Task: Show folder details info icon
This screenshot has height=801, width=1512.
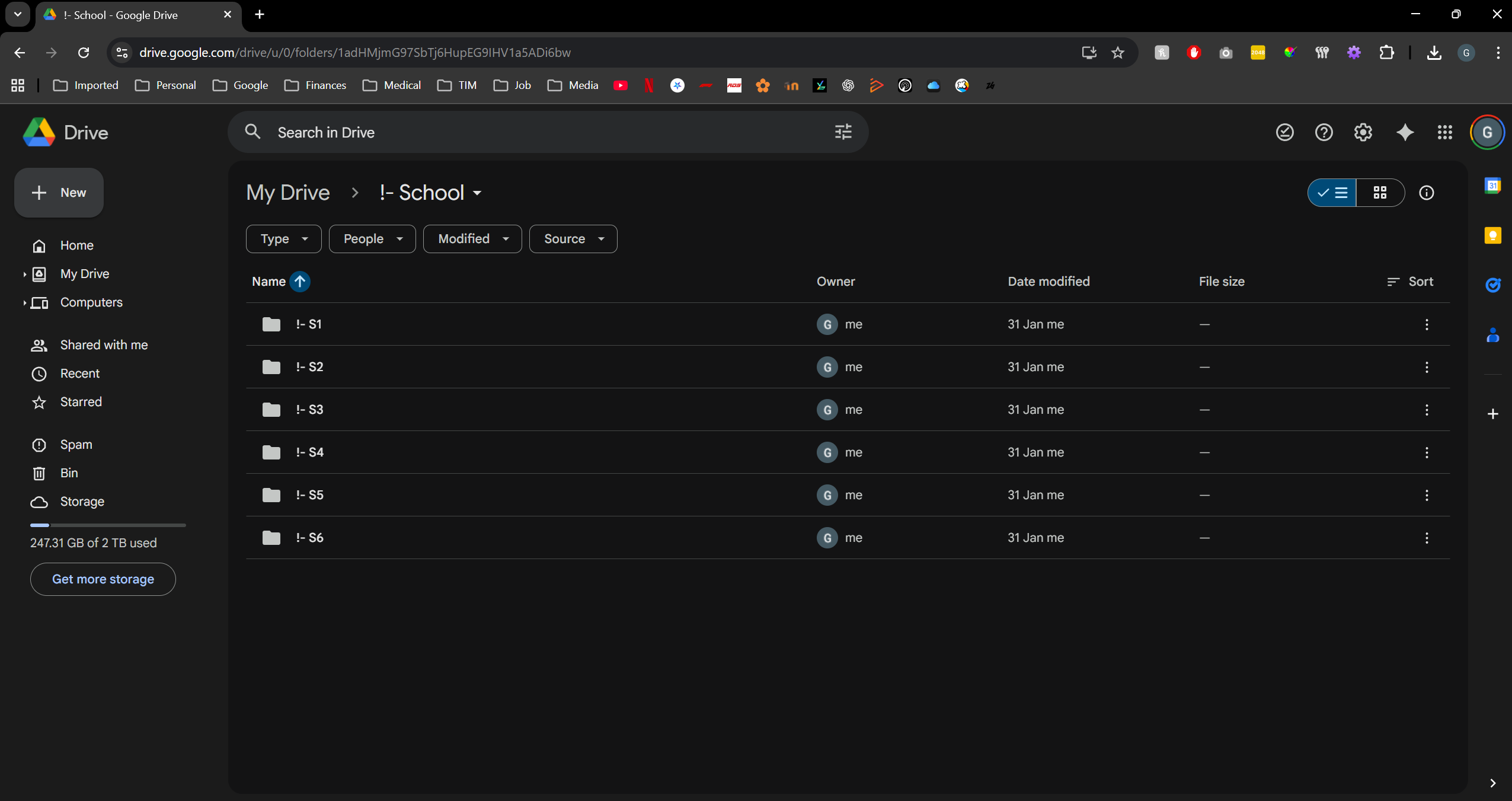Action: click(1426, 193)
